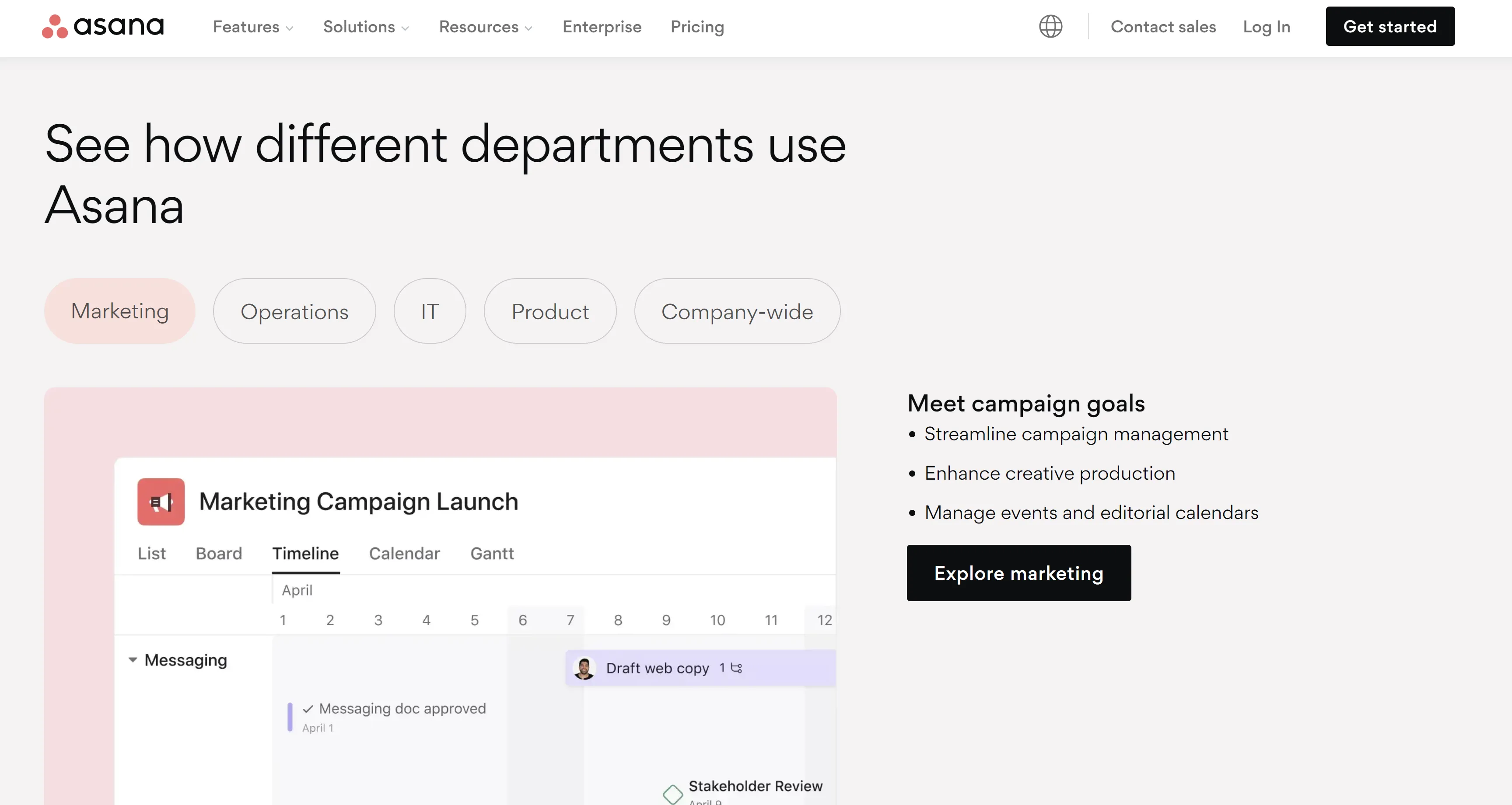The height and width of the screenshot is (805, 1512).
Task: Switch to the Board view tab
Action: click(x=219, y=553)
